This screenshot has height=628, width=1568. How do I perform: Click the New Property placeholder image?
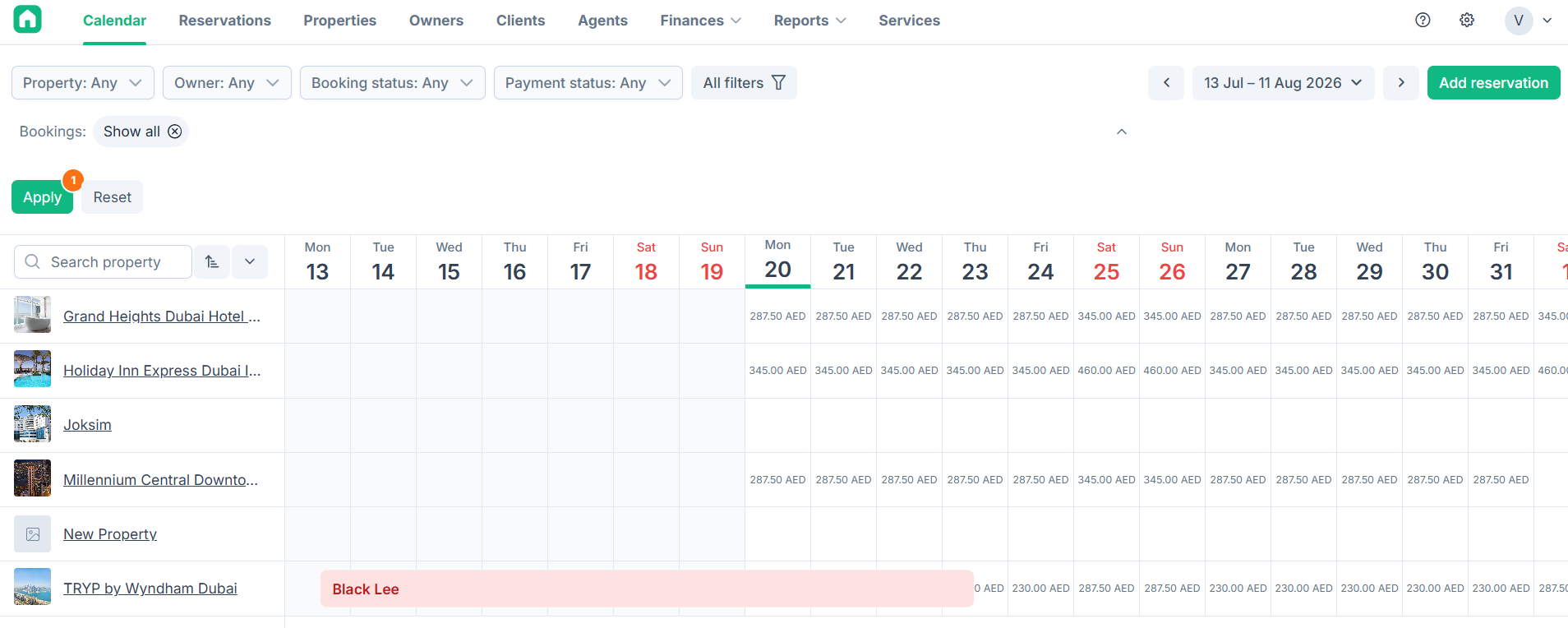coord(33,533)
